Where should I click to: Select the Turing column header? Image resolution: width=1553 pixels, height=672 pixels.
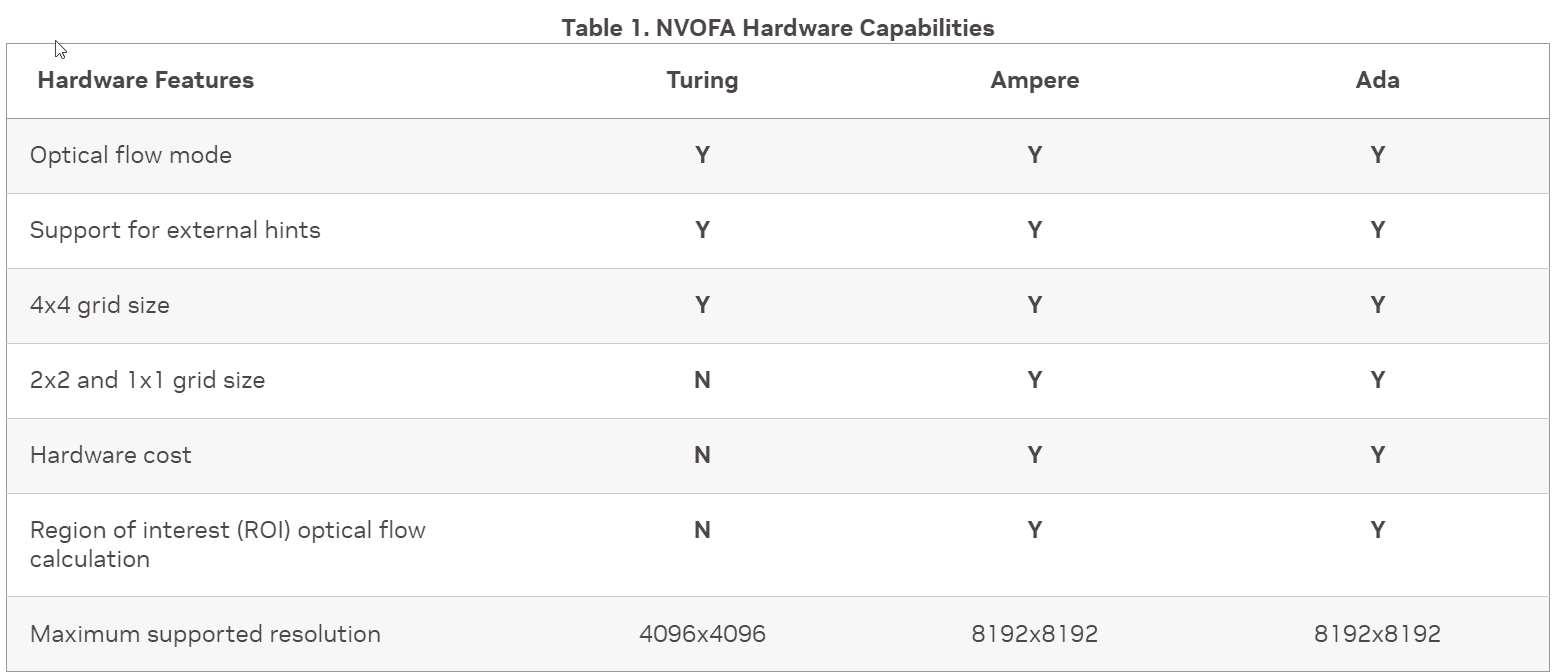pos(702,80)
